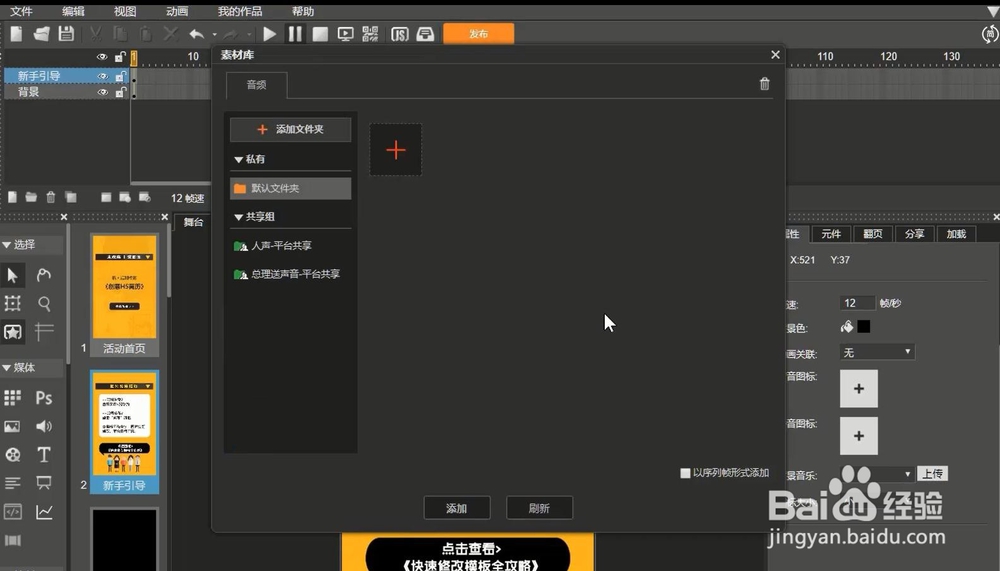Create a new file from toolbar
This screenshot has width=1000, height=571.
click(16, 34)
